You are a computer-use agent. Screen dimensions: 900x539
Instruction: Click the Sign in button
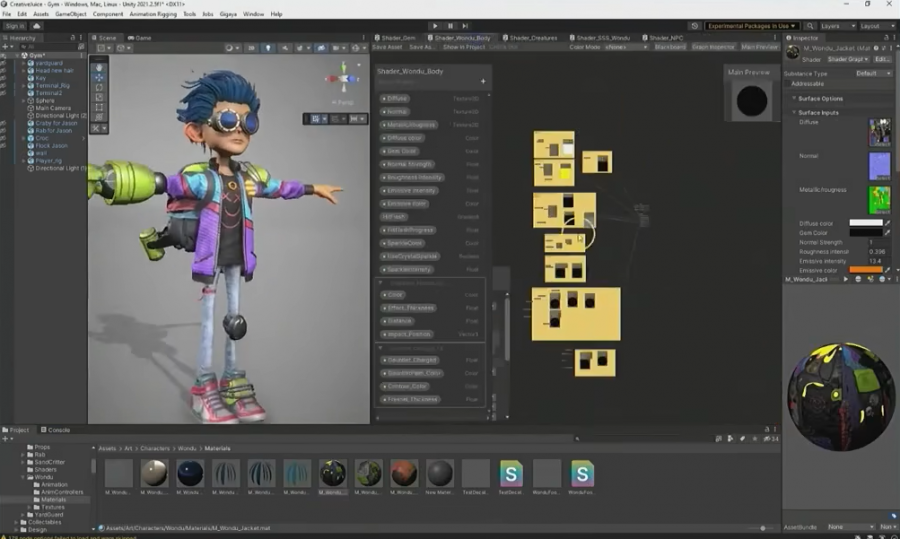(15, 26)
